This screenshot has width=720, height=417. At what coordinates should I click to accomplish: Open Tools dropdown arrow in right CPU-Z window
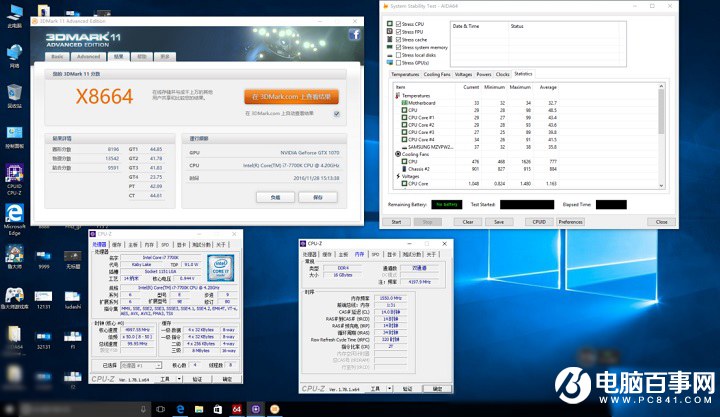click(389, 389)
